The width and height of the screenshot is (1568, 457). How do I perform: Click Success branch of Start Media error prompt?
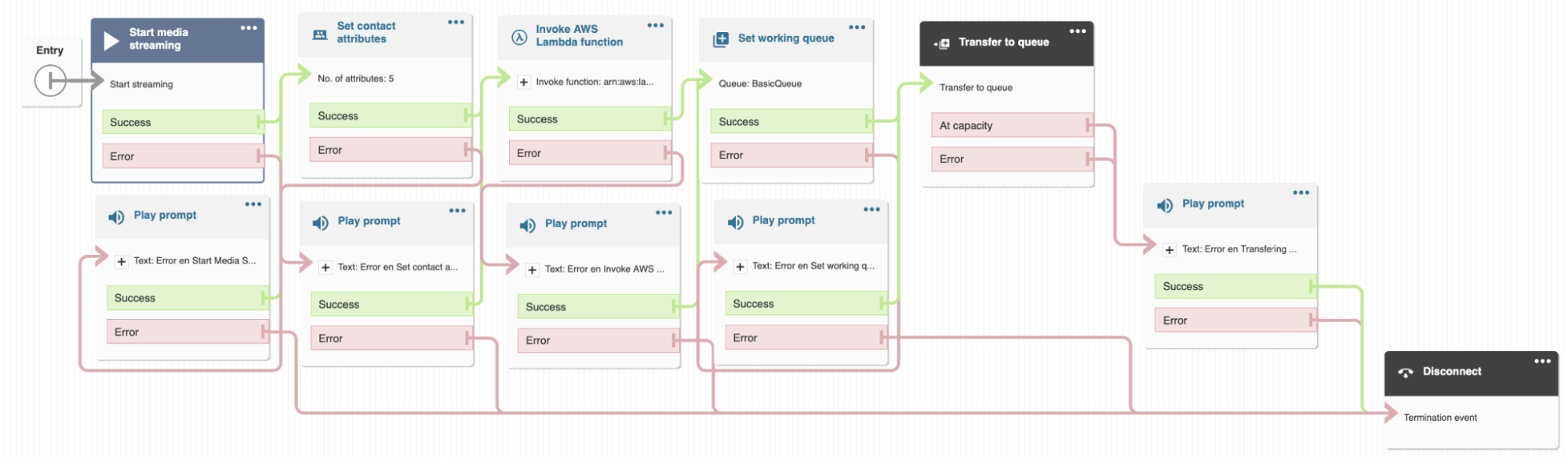[187, 298]
